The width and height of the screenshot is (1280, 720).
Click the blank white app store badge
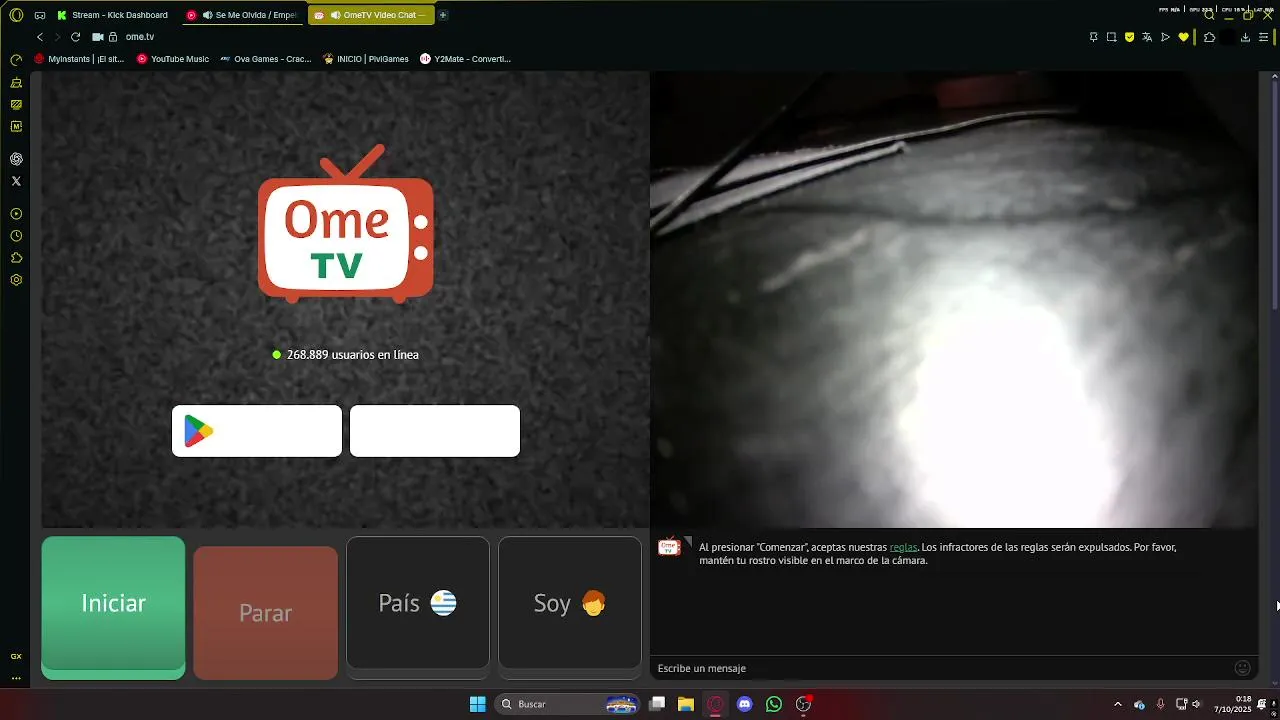[x=435, y=431]
